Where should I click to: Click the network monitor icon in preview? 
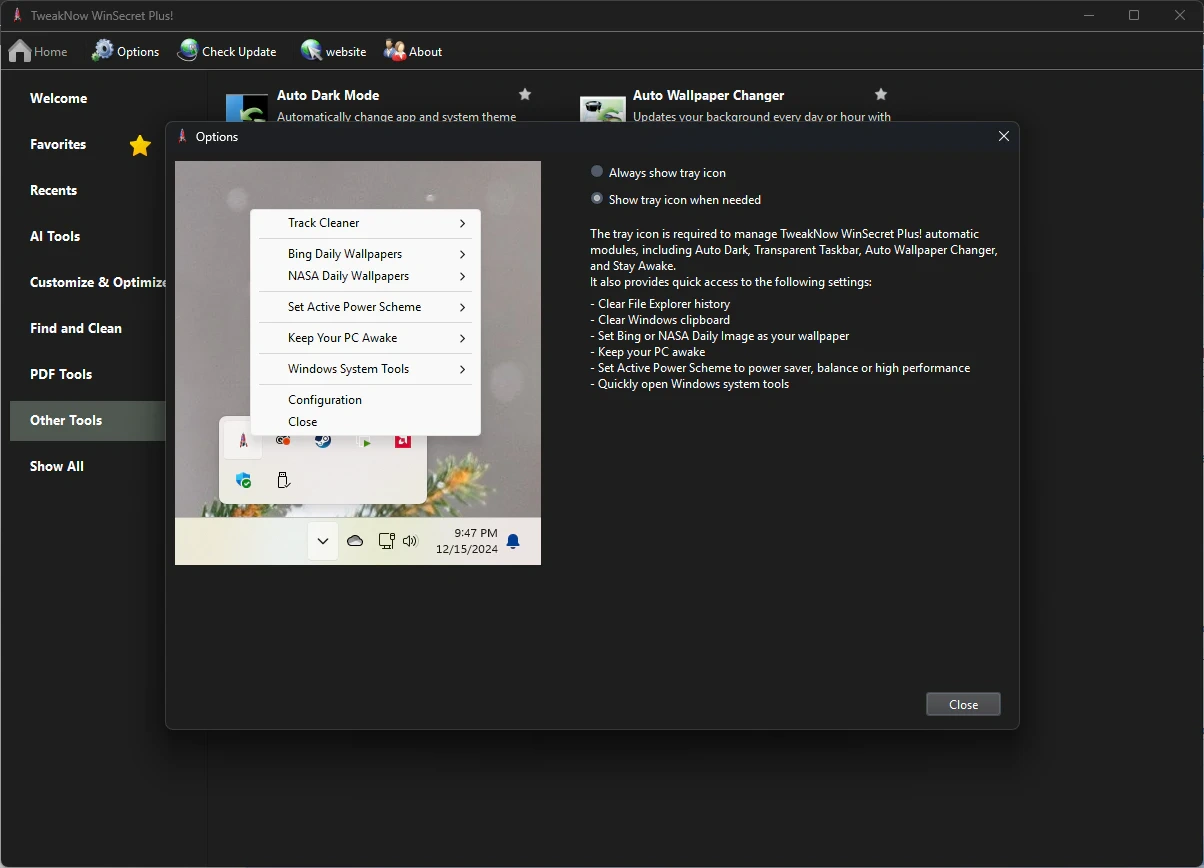(x=387, y=541)
